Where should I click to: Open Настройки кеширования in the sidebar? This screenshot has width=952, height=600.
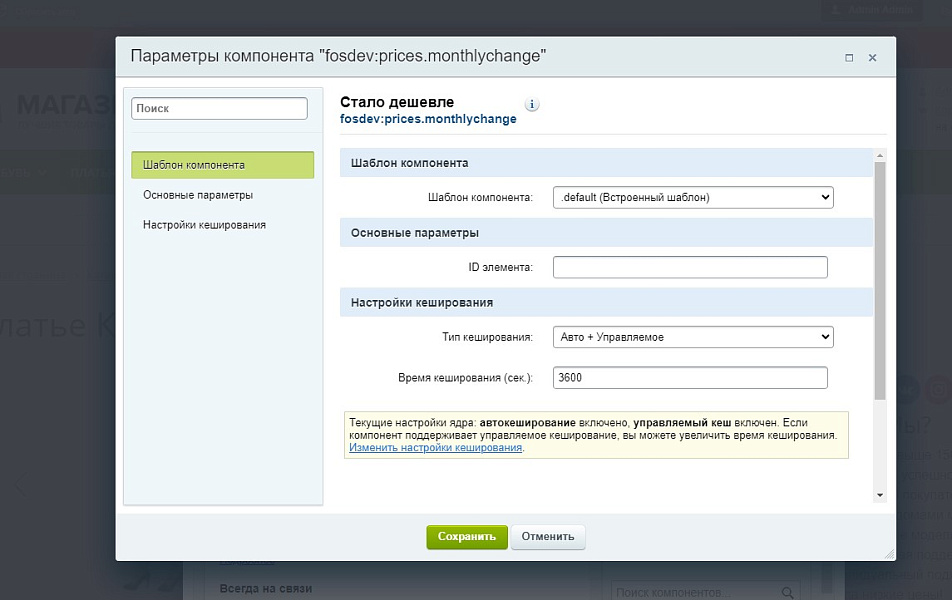pyautogui.click(x=204, y=225)
